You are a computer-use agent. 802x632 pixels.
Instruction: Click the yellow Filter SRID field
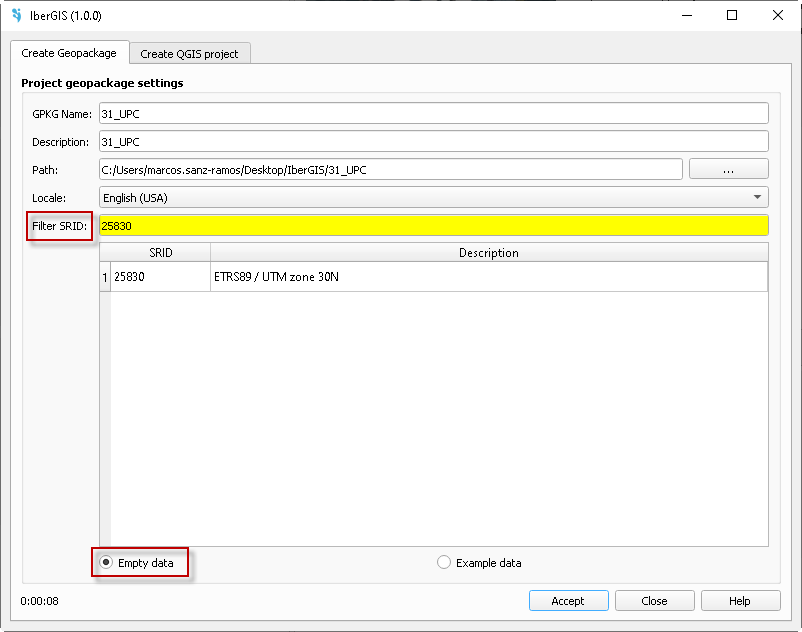(433, 226)
